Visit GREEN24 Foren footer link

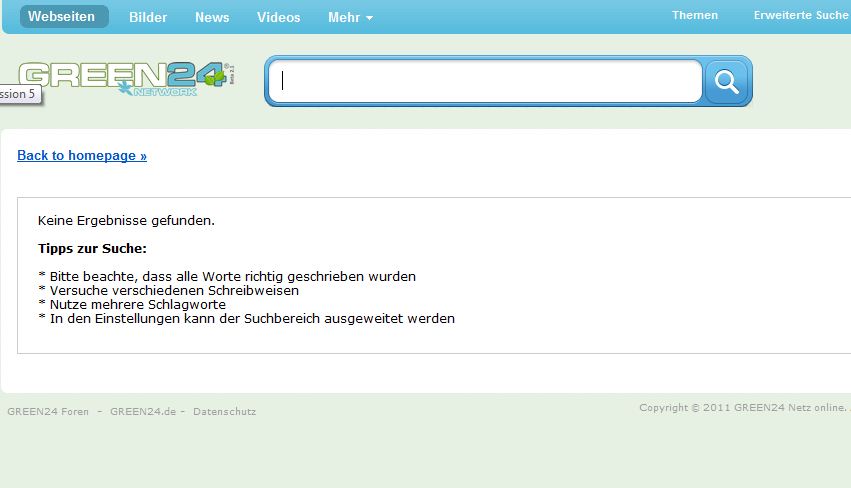(48, 411)
